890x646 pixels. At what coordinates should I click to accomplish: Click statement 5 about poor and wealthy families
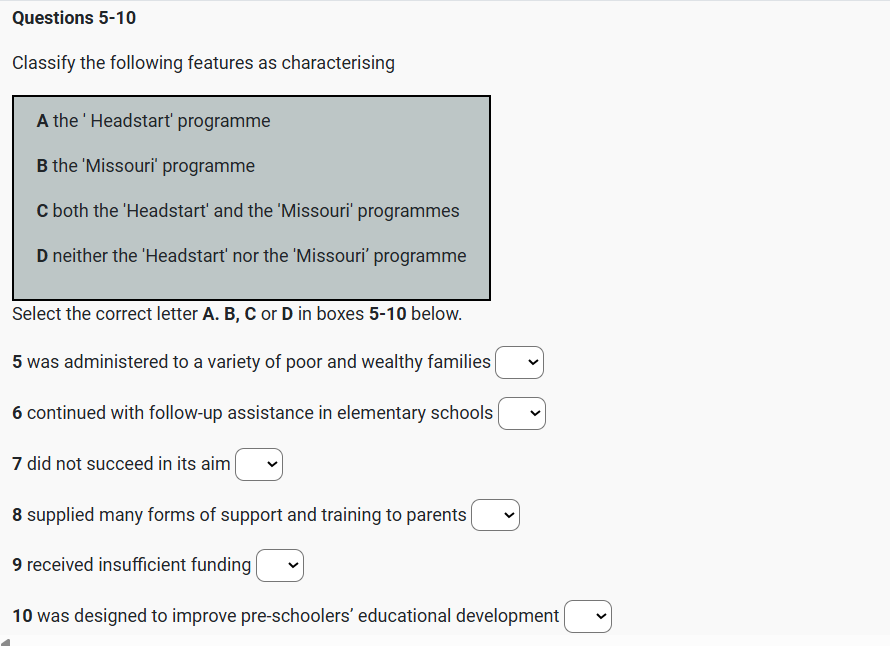point(252,362)
